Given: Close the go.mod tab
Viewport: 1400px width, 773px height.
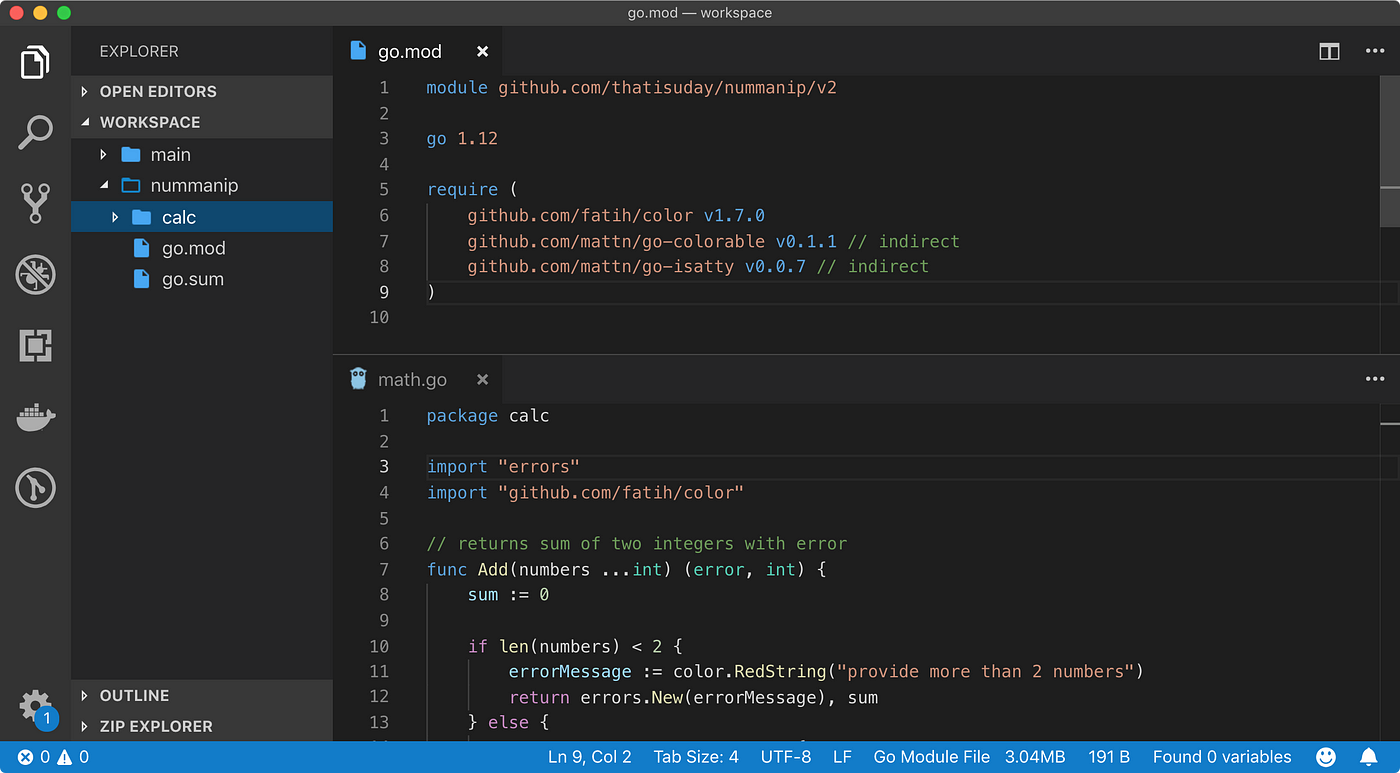Looking at the screenshot, I should point(482,51).
